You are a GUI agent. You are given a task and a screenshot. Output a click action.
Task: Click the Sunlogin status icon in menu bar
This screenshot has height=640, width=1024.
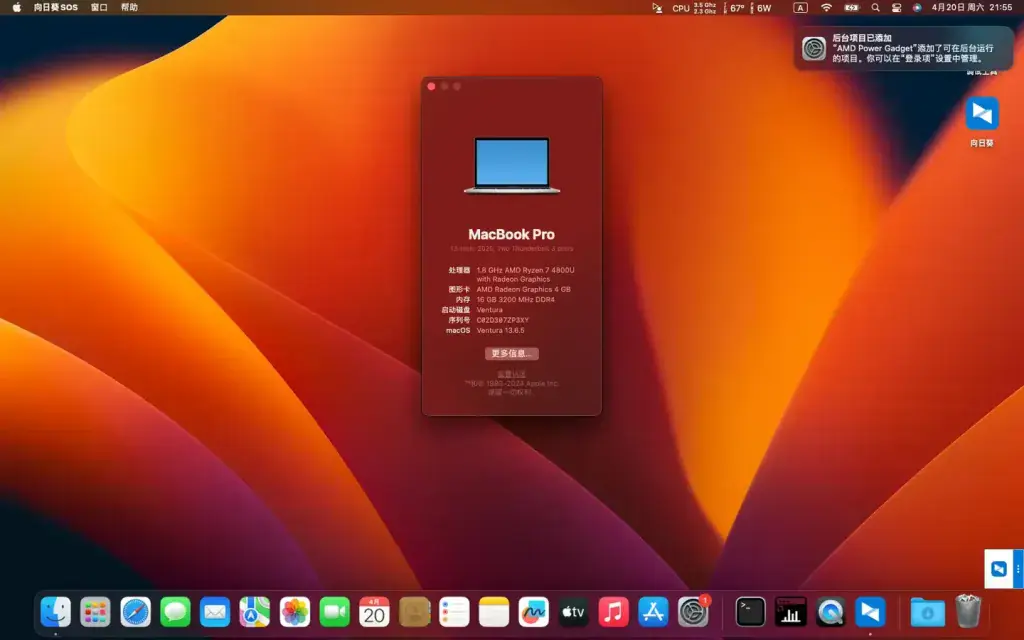coord(657,8)
